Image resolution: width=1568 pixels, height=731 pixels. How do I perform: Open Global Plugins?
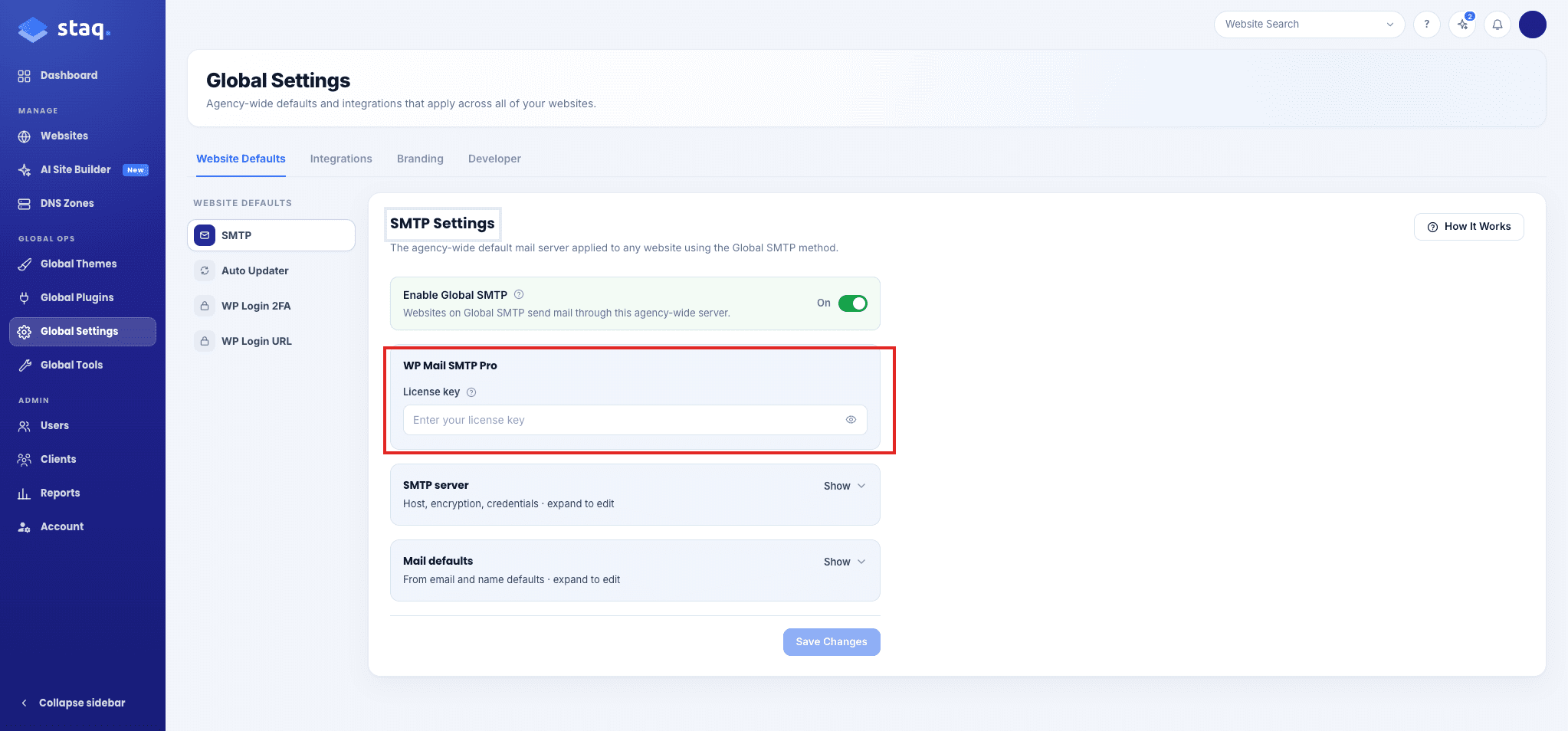point(83,297)
